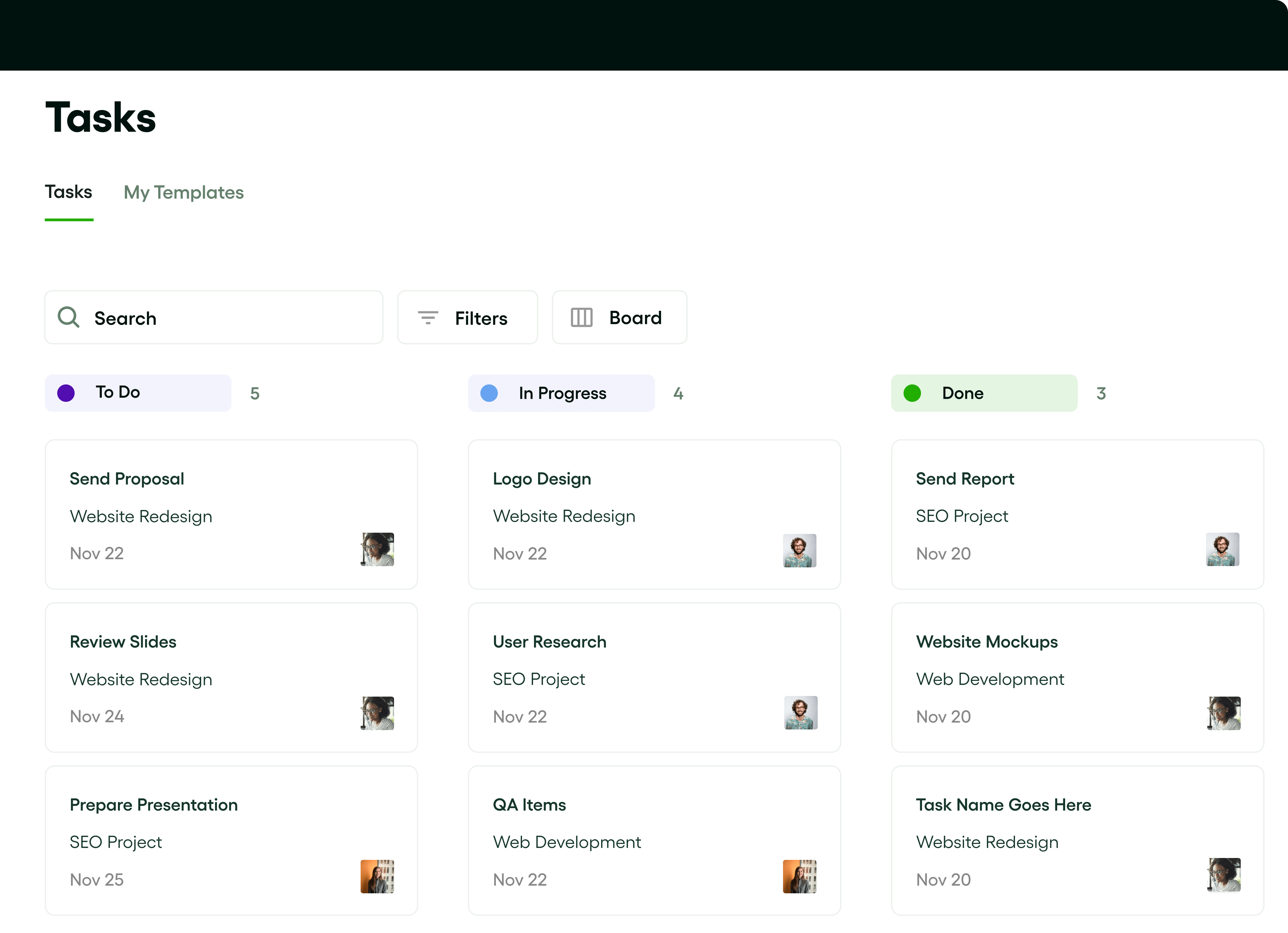Click the purple To Do status dot
The width and height of the screenshot is (1288, 933).
[67, 392]
